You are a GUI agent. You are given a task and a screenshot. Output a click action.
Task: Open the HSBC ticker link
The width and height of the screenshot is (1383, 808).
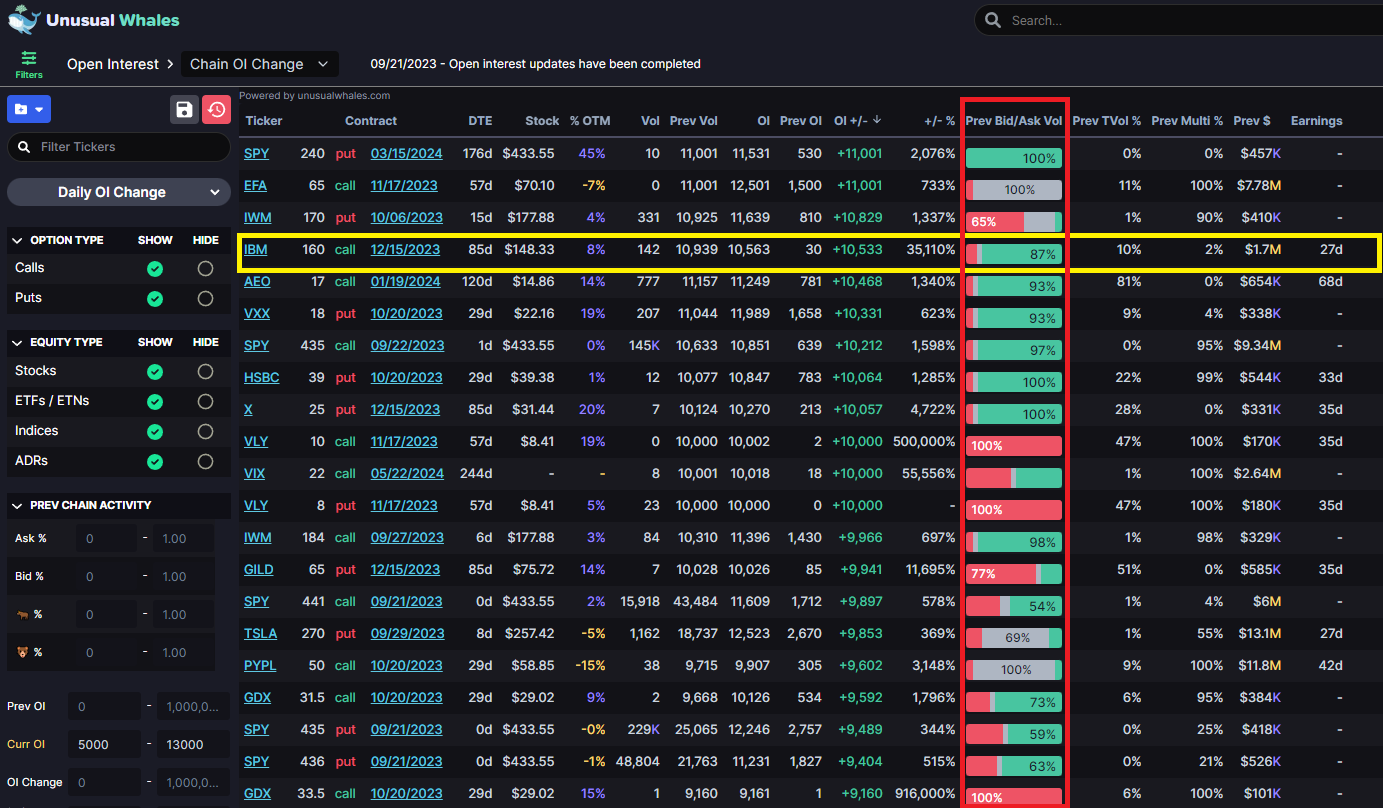pos(262,378)
